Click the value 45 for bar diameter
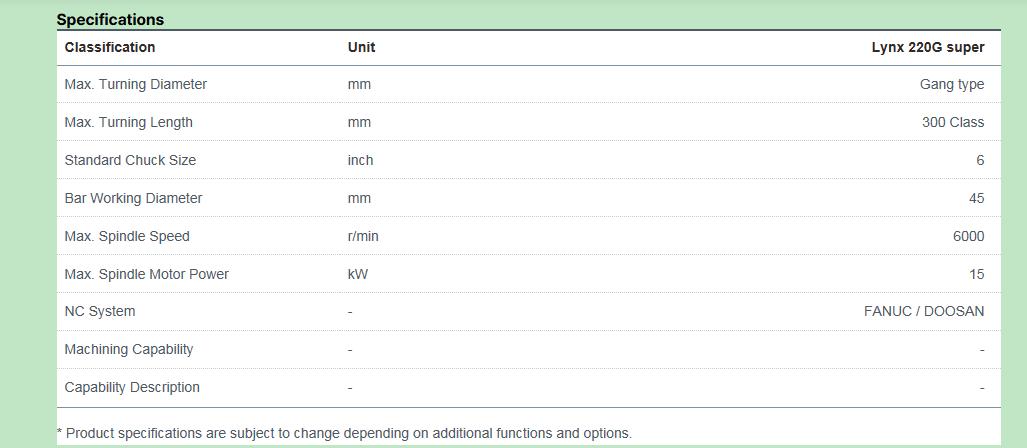Viewport: 1027px width, 448px height. 977,198
